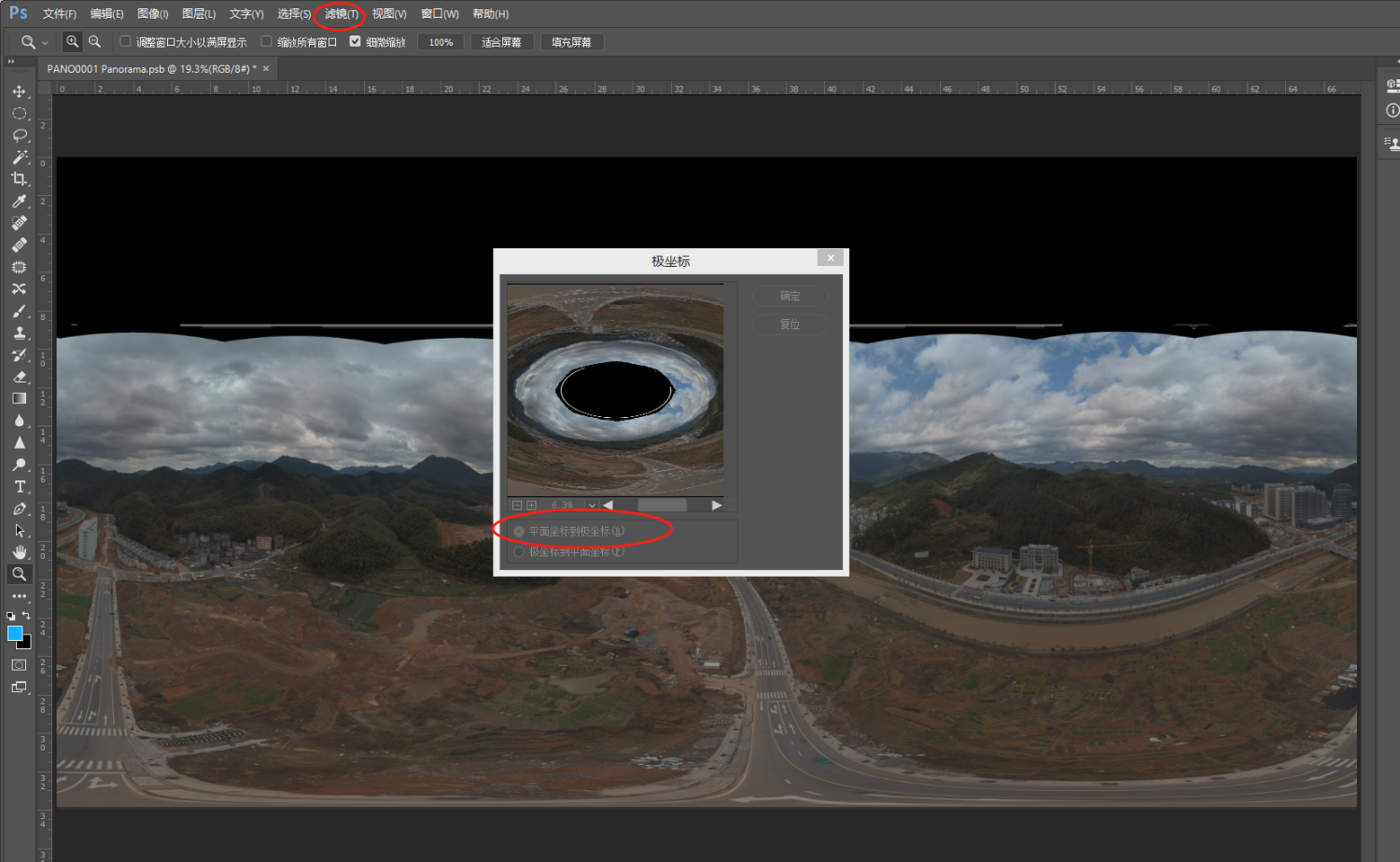The height and width of the screenshot is (862, 1400).
Task: Select the Magic Wand tool
Action: pos(19,158)
